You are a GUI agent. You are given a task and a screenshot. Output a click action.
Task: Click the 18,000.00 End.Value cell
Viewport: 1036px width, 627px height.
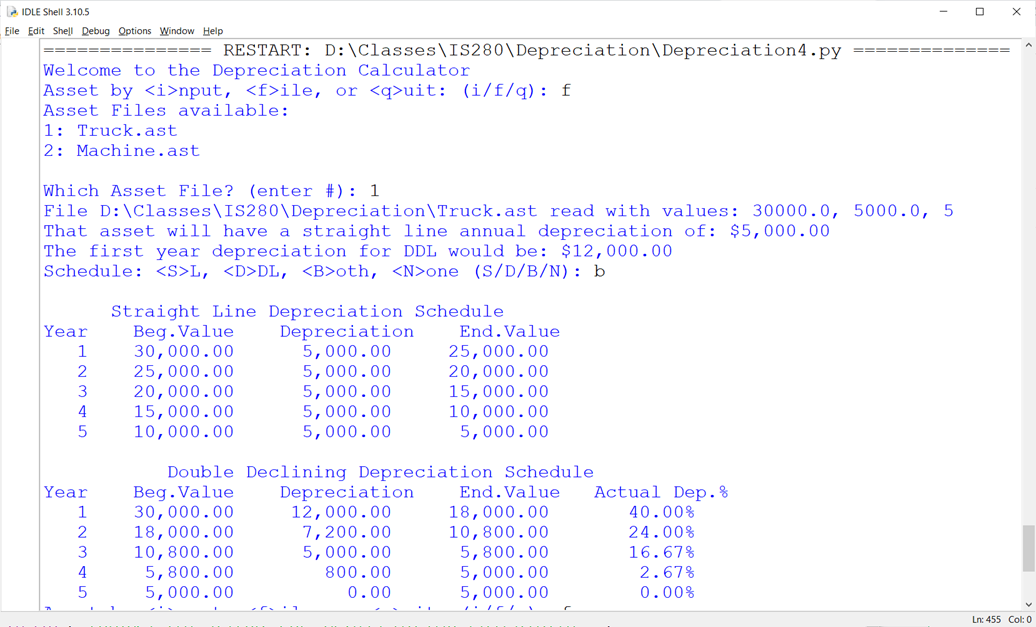point(499,513)
